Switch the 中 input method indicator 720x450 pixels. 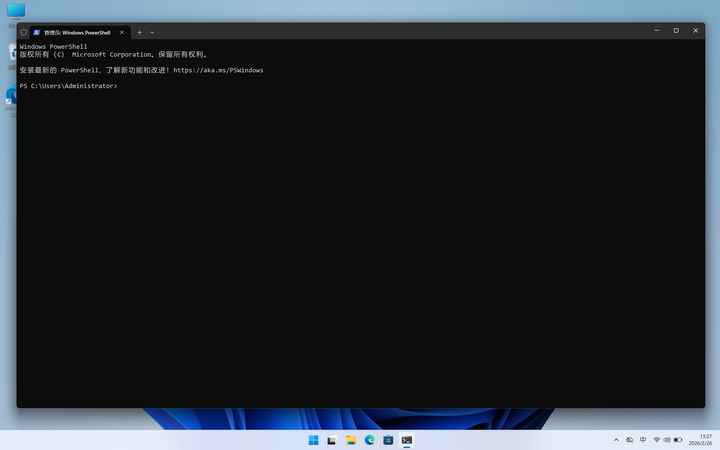[643, 440]
